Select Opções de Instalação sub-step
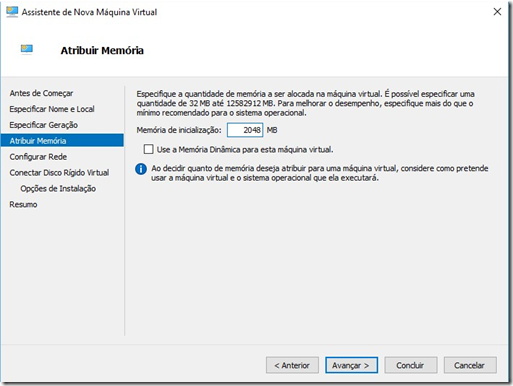The height and width of the screenshot is (386, 513). (x=58, y=189)
